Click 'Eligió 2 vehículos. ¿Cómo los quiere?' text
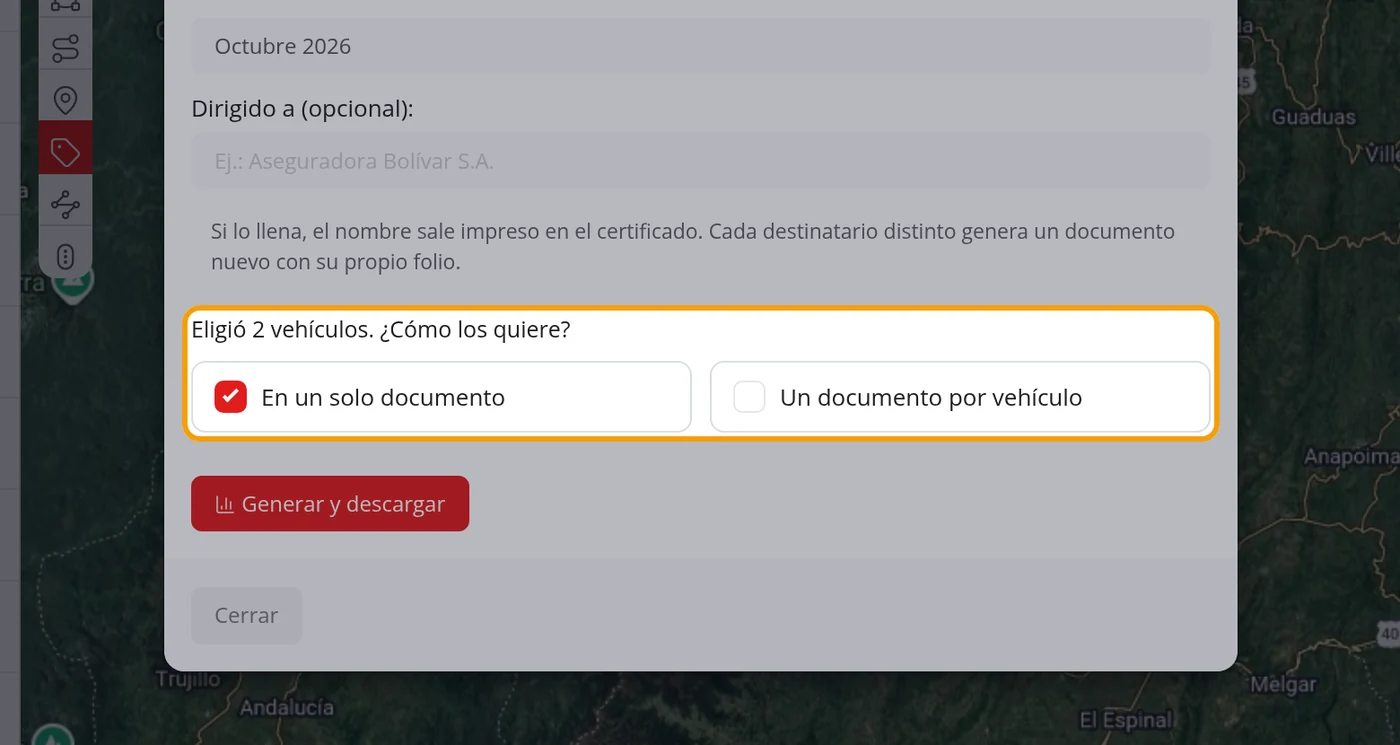This screenshot has height=745, width=1400. point(381,329)
